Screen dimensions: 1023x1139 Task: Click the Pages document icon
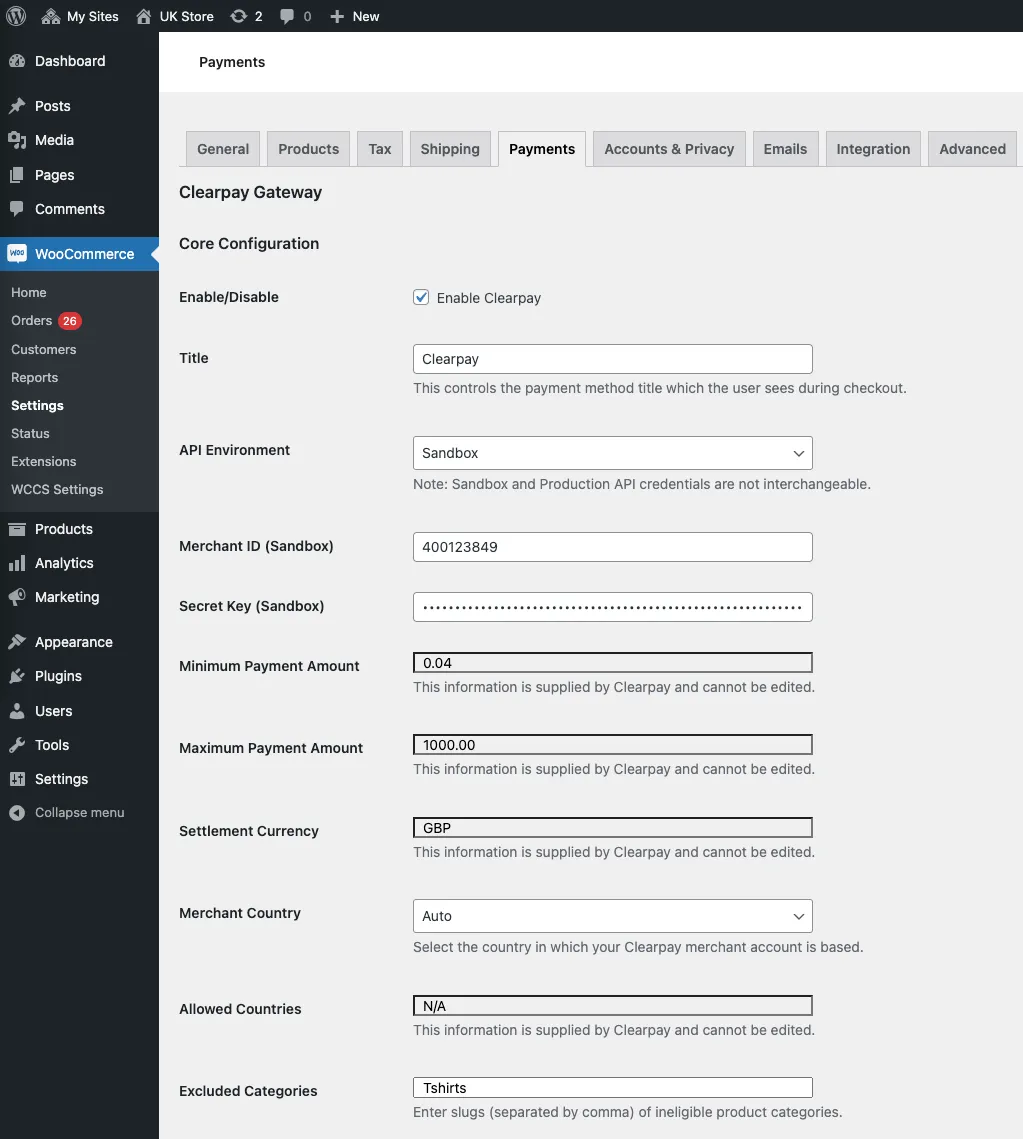coord(17,175)
